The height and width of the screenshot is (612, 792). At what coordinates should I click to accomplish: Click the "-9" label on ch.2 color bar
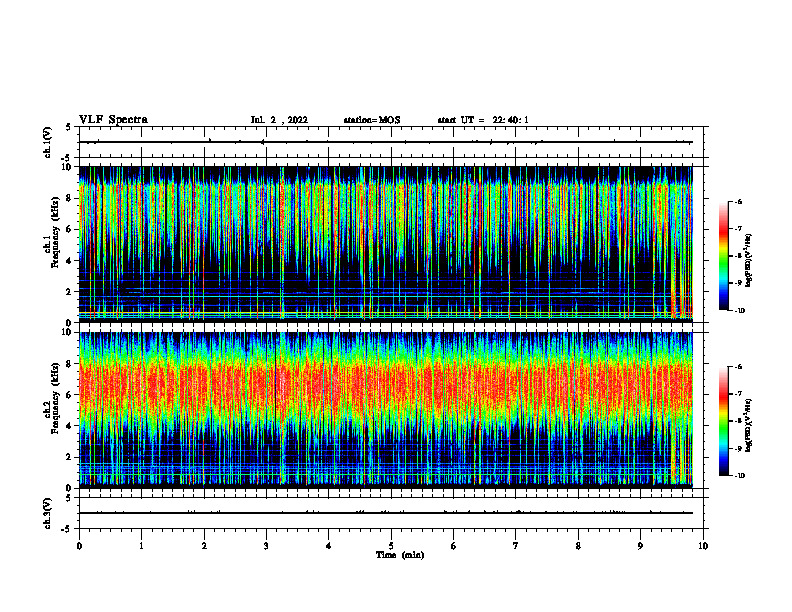pos(738,449)
